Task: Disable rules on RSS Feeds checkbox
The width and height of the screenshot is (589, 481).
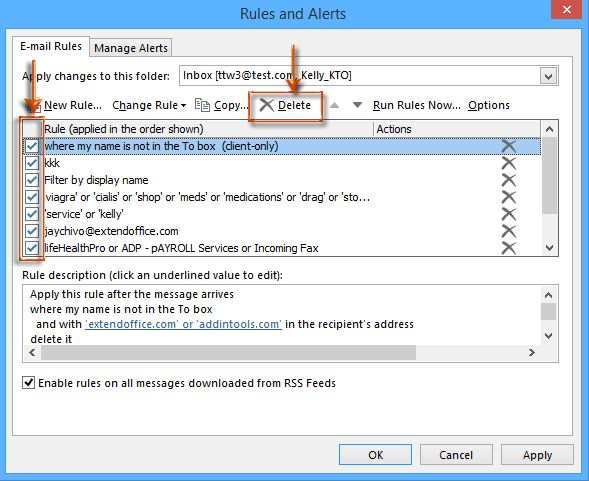Action: click(29, 383)
